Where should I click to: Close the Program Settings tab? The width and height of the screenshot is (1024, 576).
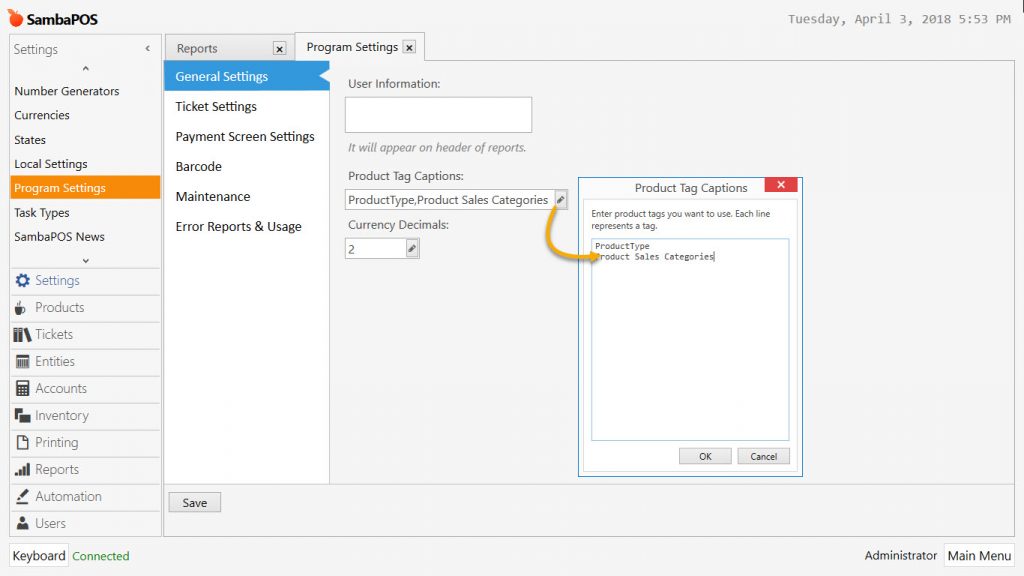tap(409, 47)
